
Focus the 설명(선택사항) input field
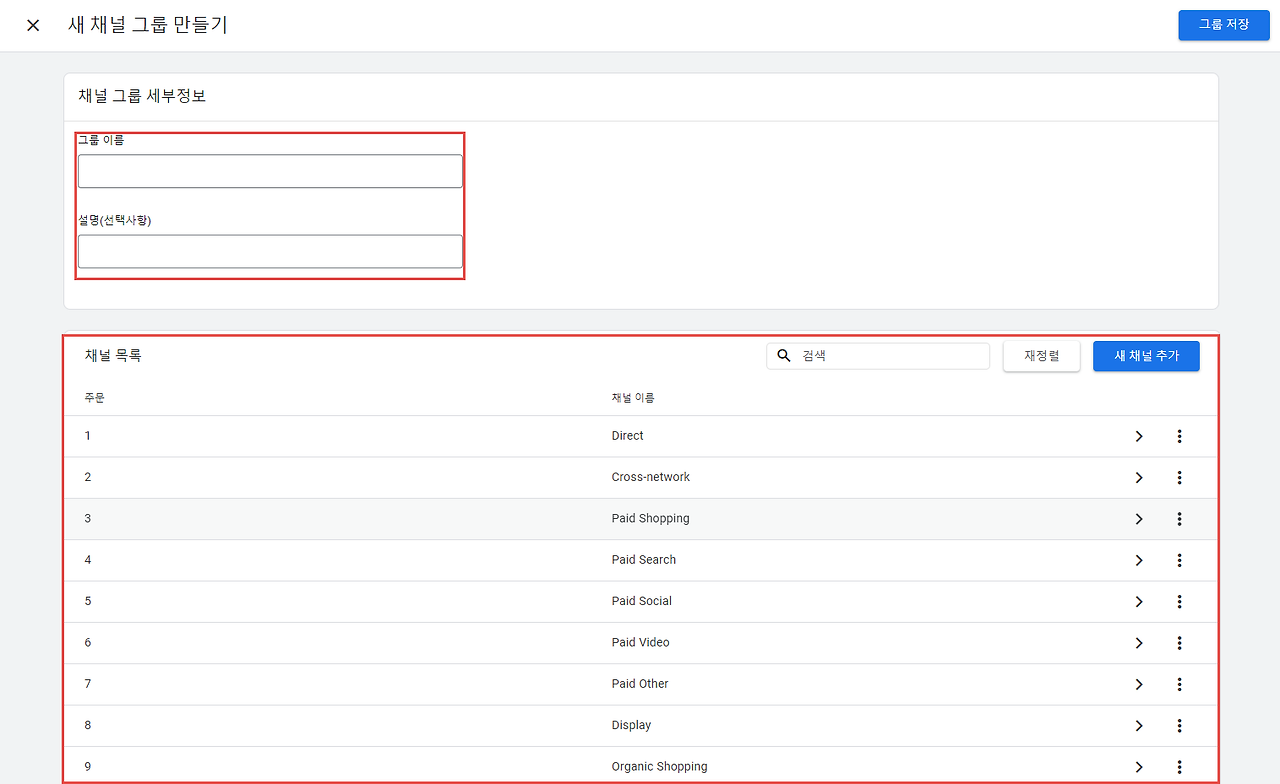pyautogui.click(x=270, y=251)
